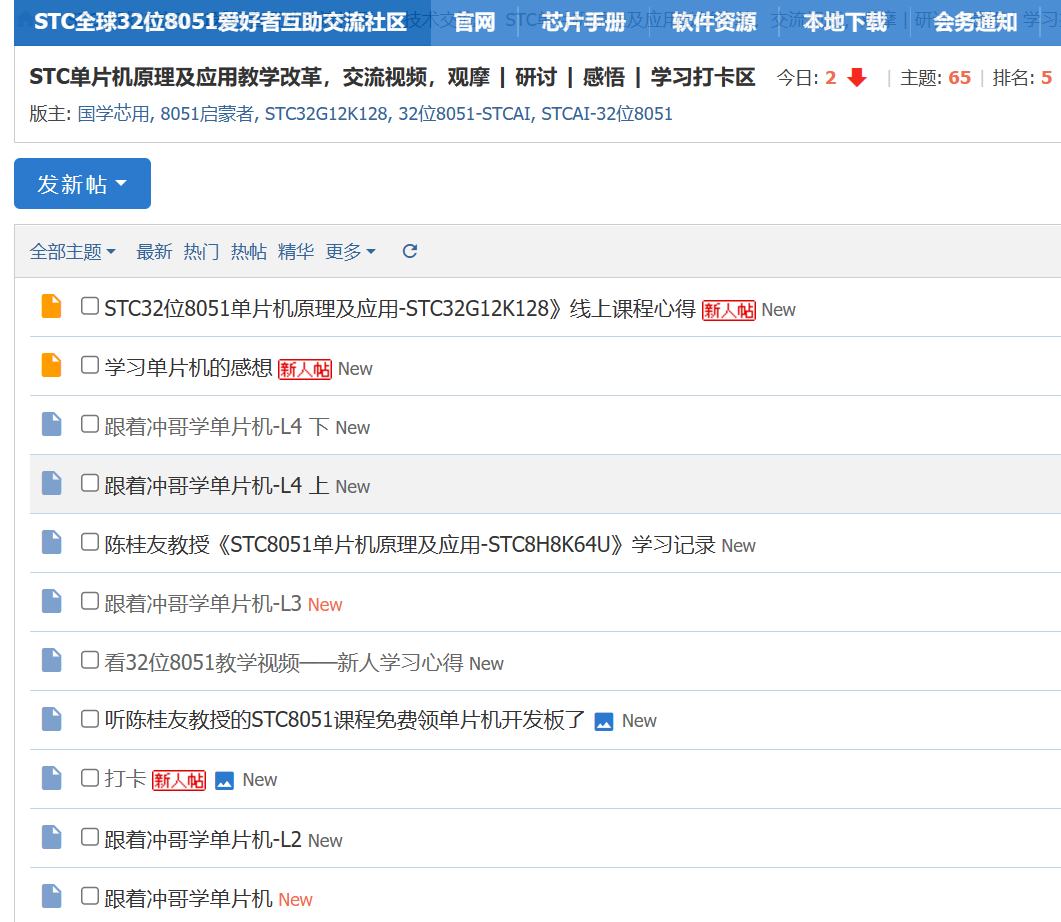Click the image attachment icon on 听陈桂友教授 thread
1061x922 pixels.
tap(604, 721)
